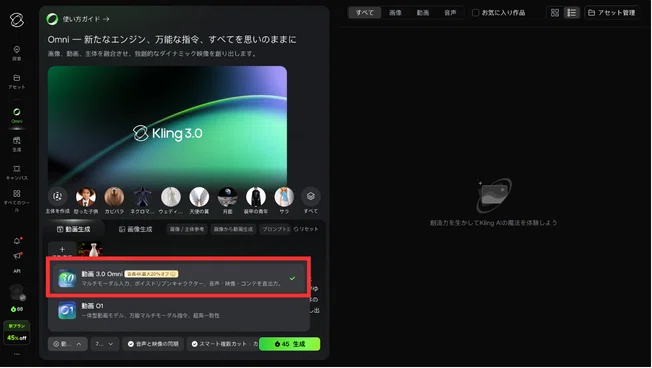Switch to list view layout
The width and height of the screenshot is (652, 368).
coord(572,13)
